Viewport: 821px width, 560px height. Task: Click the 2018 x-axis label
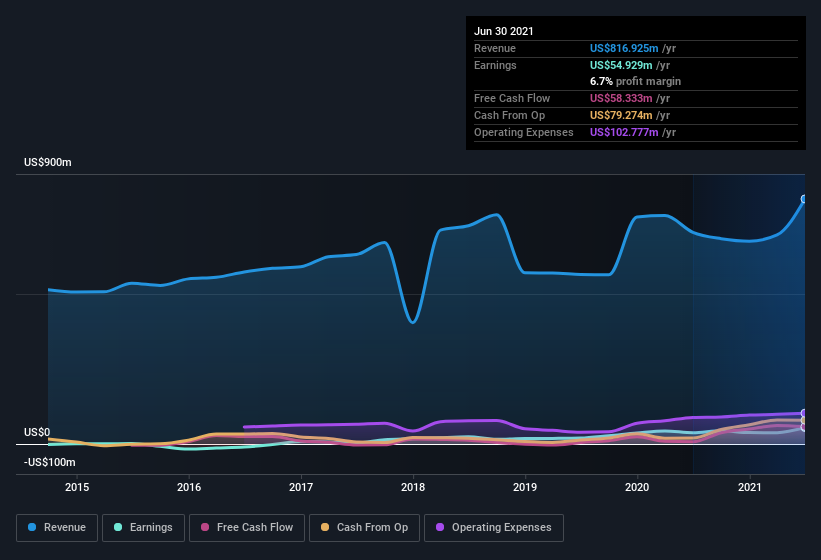tap(413, 487)
